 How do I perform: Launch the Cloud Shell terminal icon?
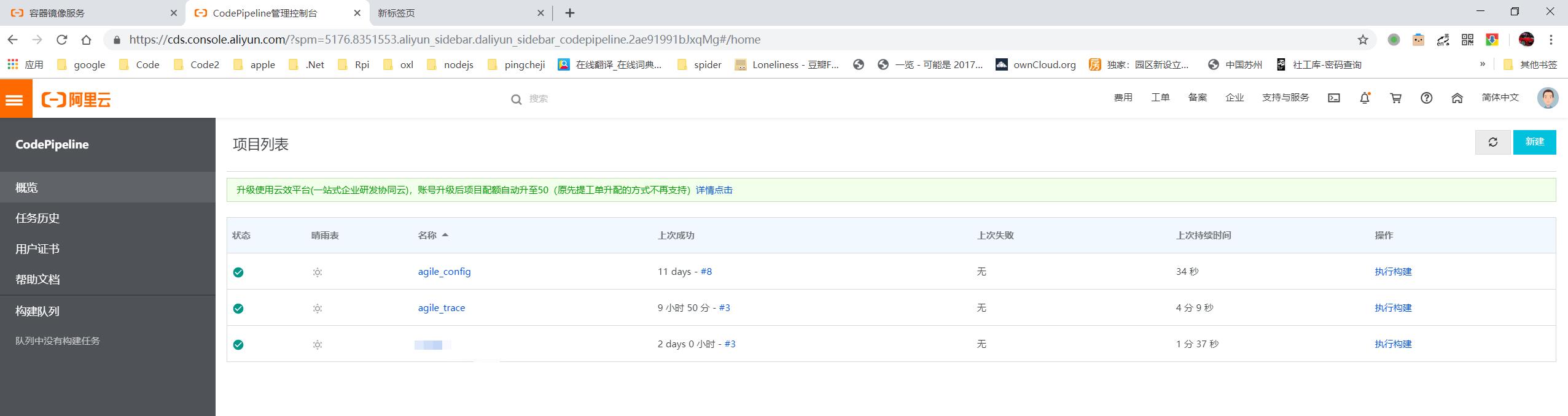click(x=1334, y=98)
